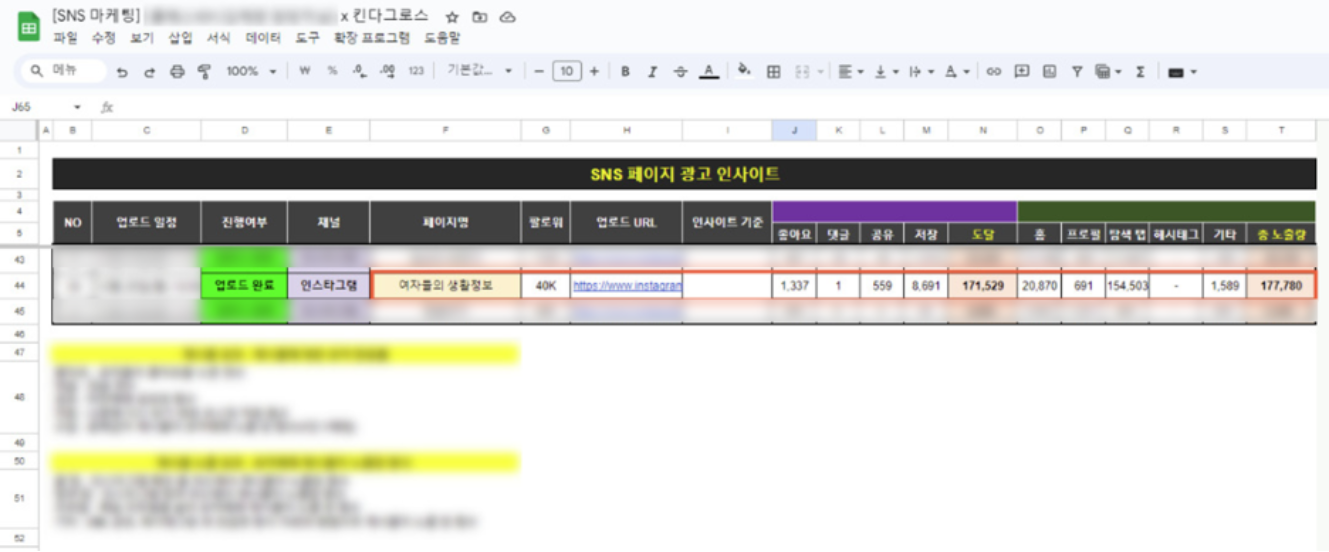Open the 파일 menu
Image resolution: width=1329 pixels, height=552 pixels.
click(65, 38)
